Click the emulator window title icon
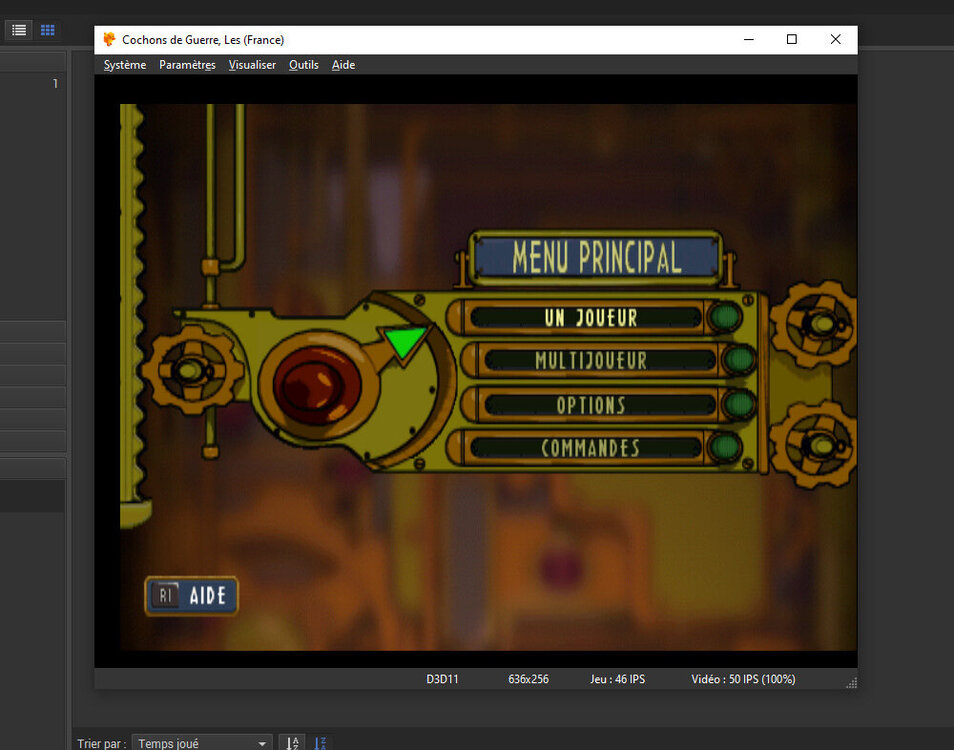This screenshot has width=954, height=750. [x=109, y=39]
